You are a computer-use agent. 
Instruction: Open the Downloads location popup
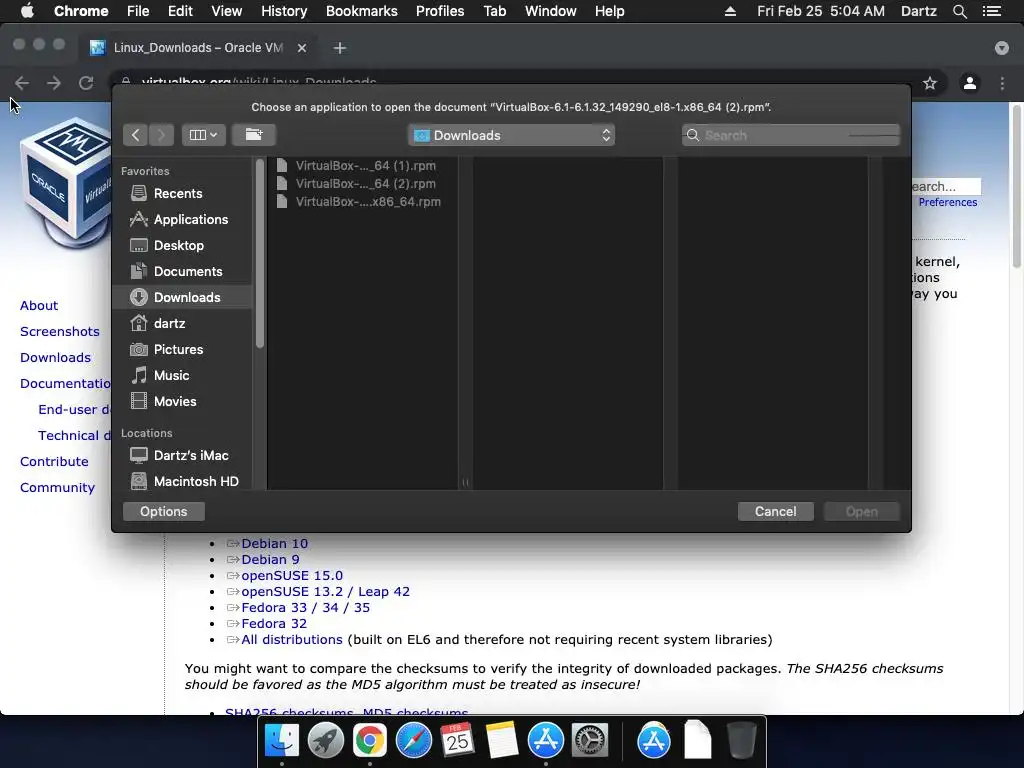click(511, 135)
